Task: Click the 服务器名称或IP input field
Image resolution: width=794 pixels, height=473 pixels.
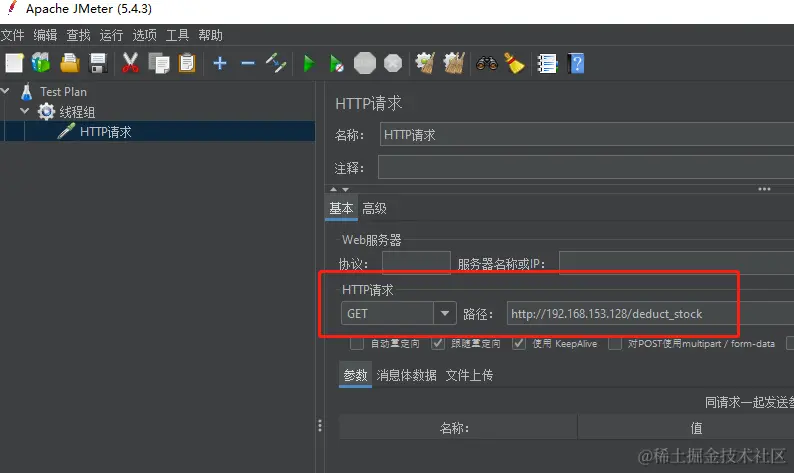Action: click(x=677, y=263)
